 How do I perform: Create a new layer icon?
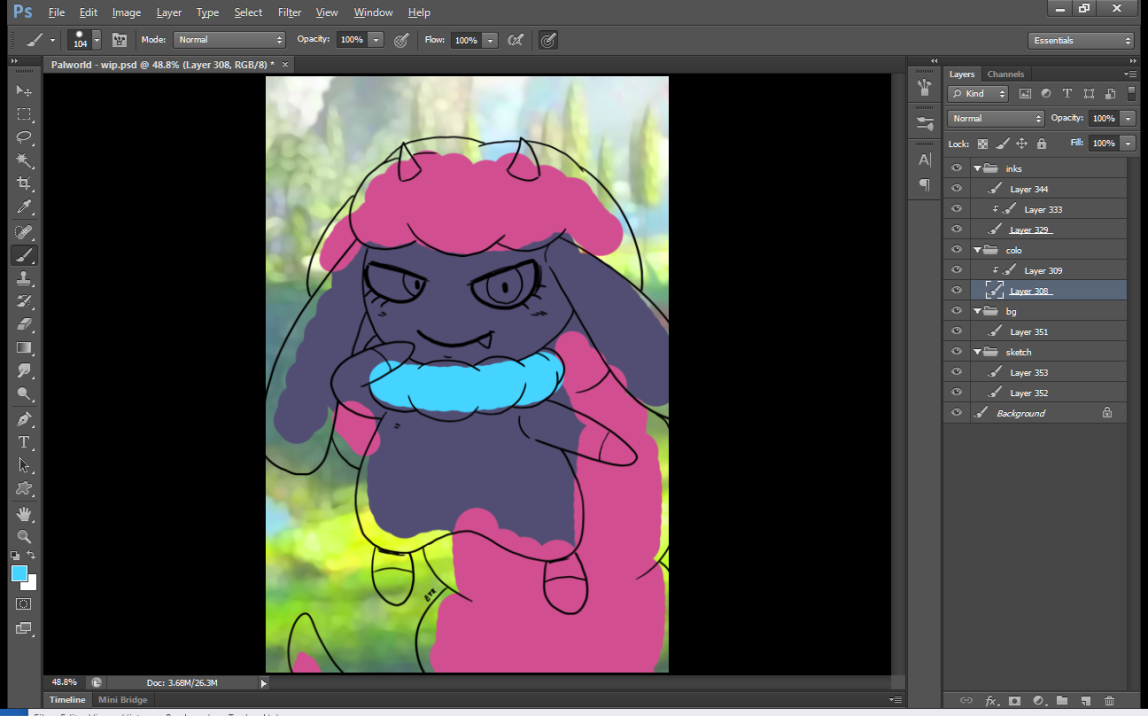click(x=1085, y=701)
